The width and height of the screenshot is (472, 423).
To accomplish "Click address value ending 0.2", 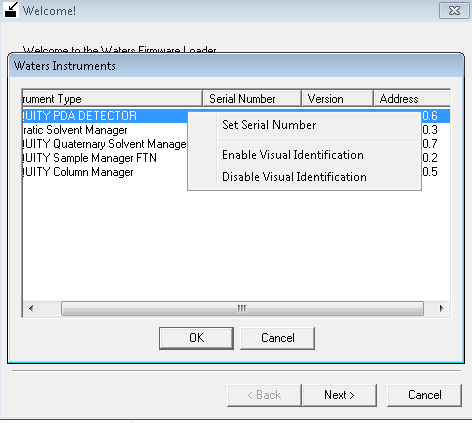I will [430, 158].
